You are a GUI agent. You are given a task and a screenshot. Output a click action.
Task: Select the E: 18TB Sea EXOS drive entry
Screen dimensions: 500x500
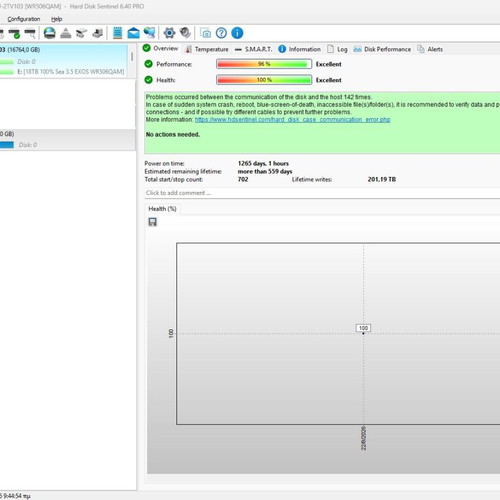(71, 72)
